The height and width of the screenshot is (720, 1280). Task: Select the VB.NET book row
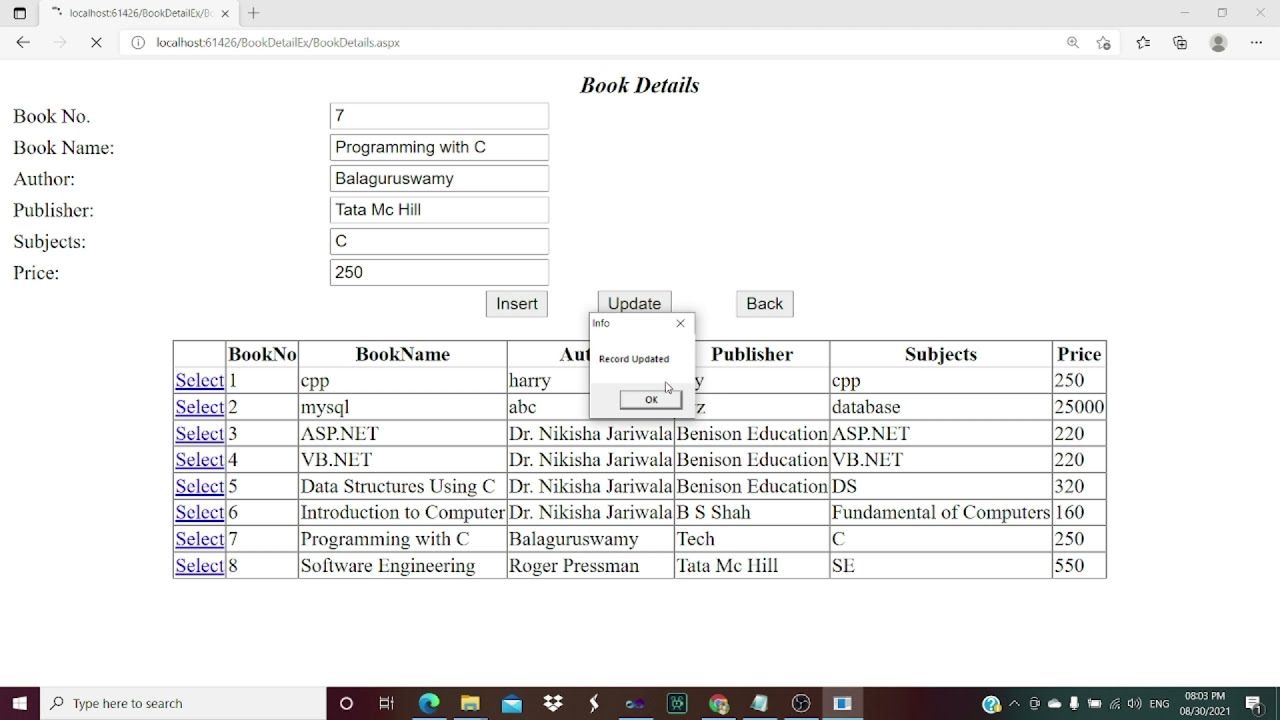point(199,460)
